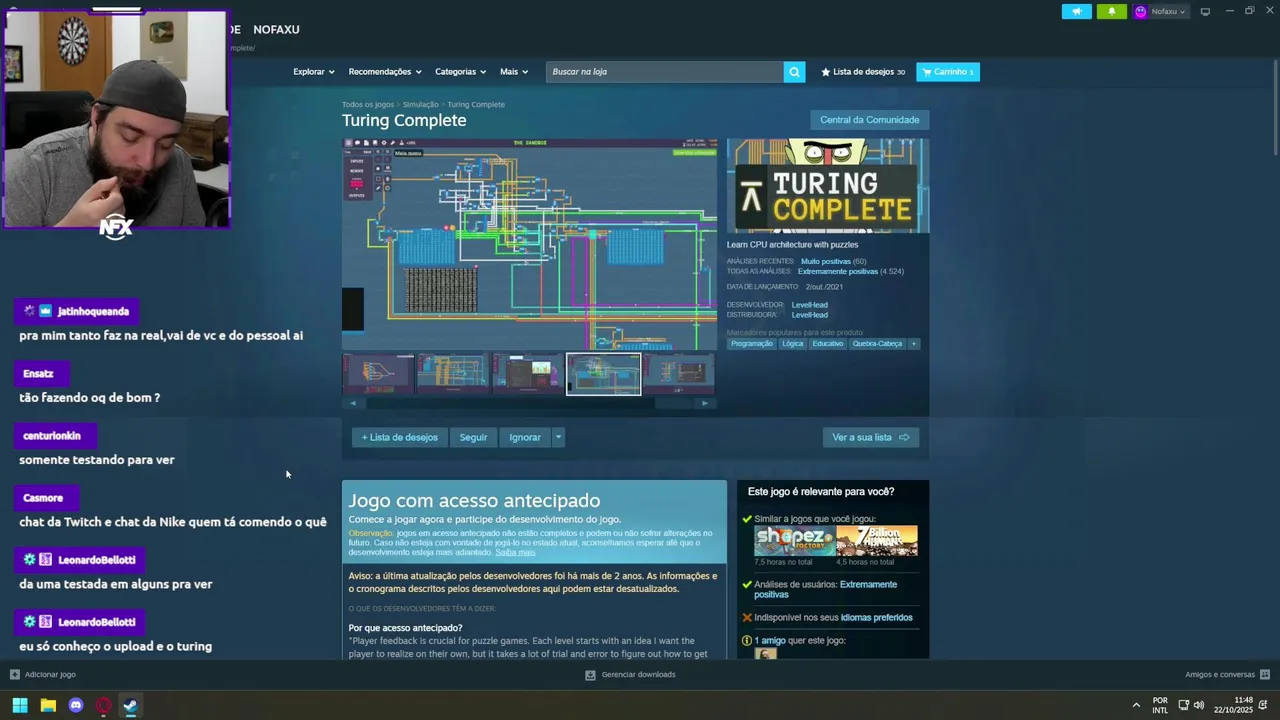Click 'Todos os jogos' breadcrumb
Image resolution: width=1280 pixels, height=720 pixels.
point(368,104)
